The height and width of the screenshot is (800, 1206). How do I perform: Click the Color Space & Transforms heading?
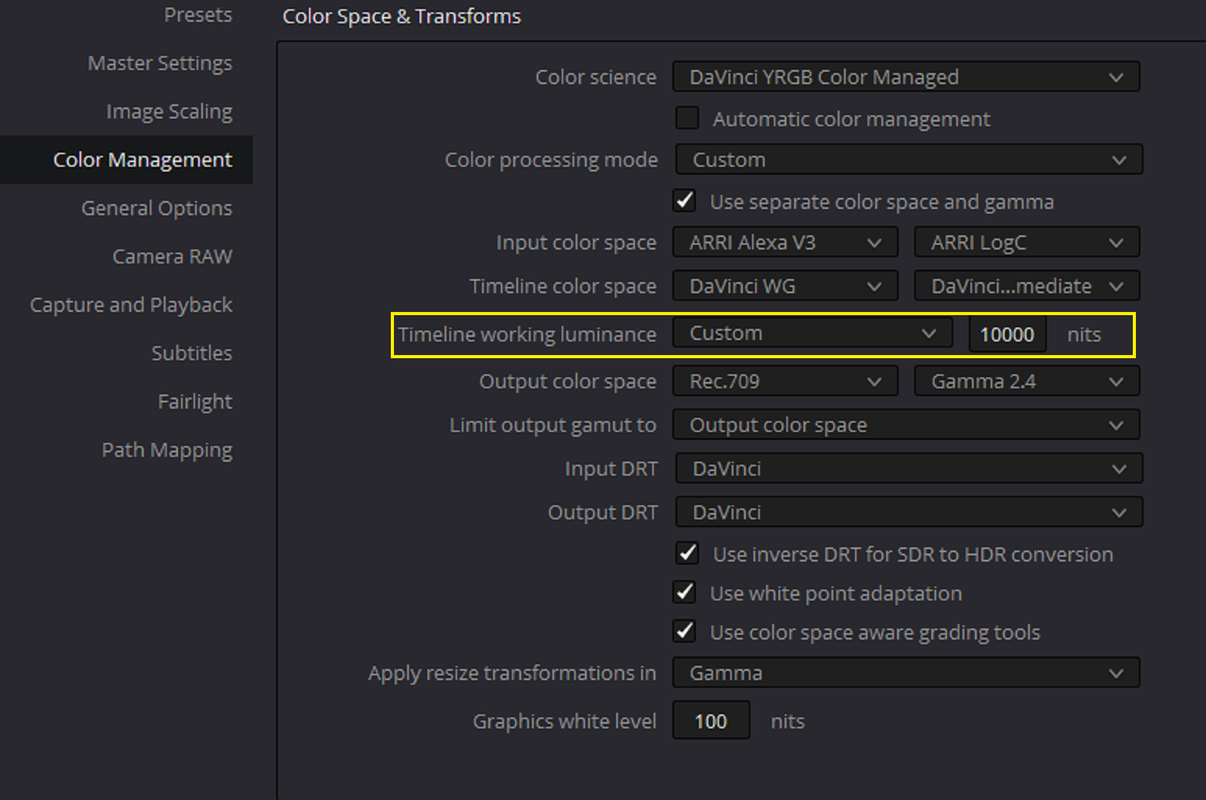(x=402, y=16)
